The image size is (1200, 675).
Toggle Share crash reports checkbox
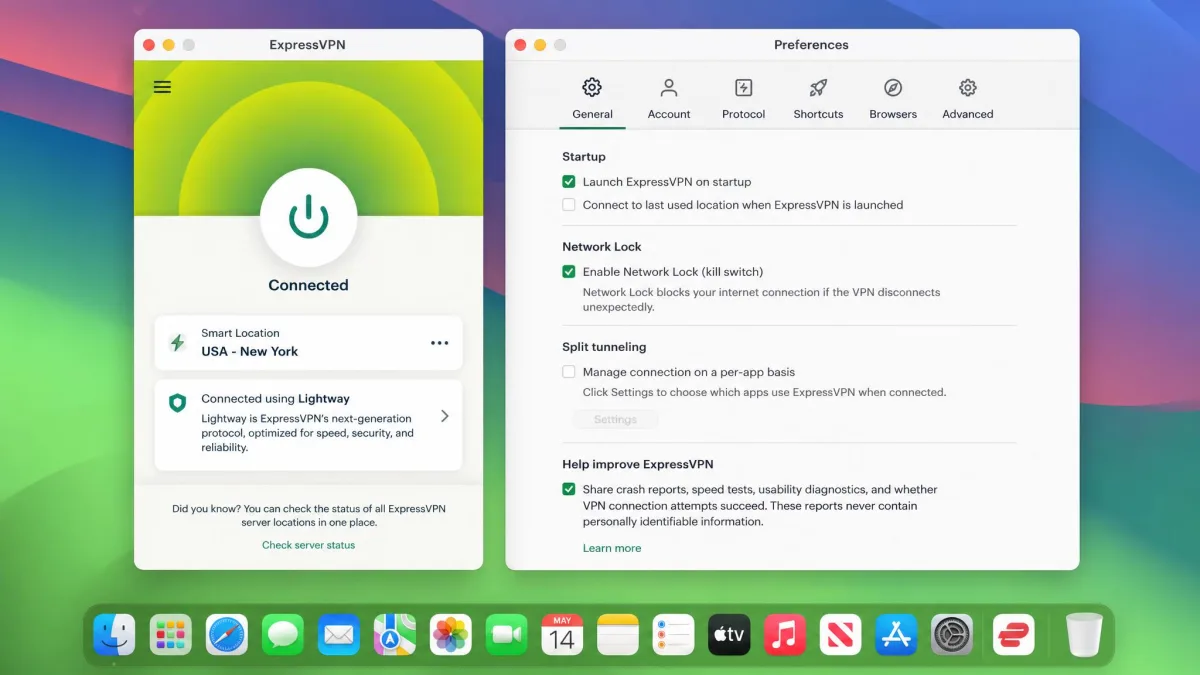pyautogui.click(x=569, y=490)
